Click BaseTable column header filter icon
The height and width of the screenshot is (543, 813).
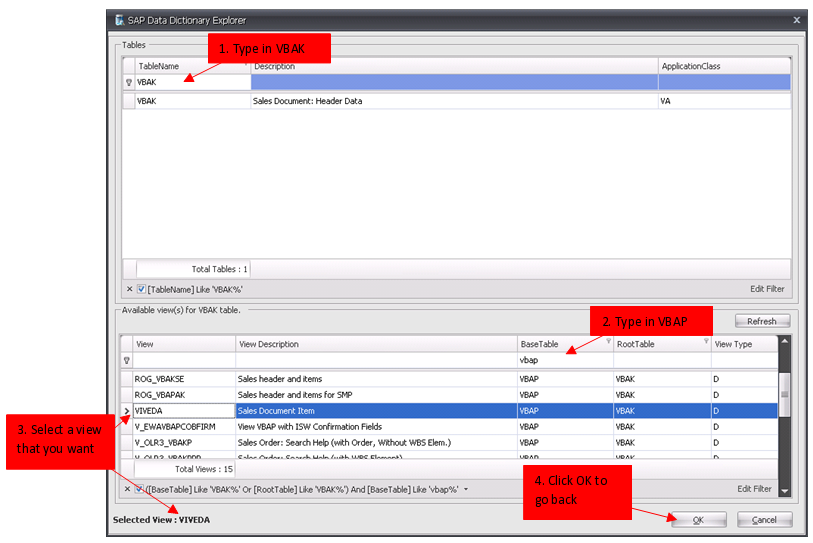pos(607,342)
